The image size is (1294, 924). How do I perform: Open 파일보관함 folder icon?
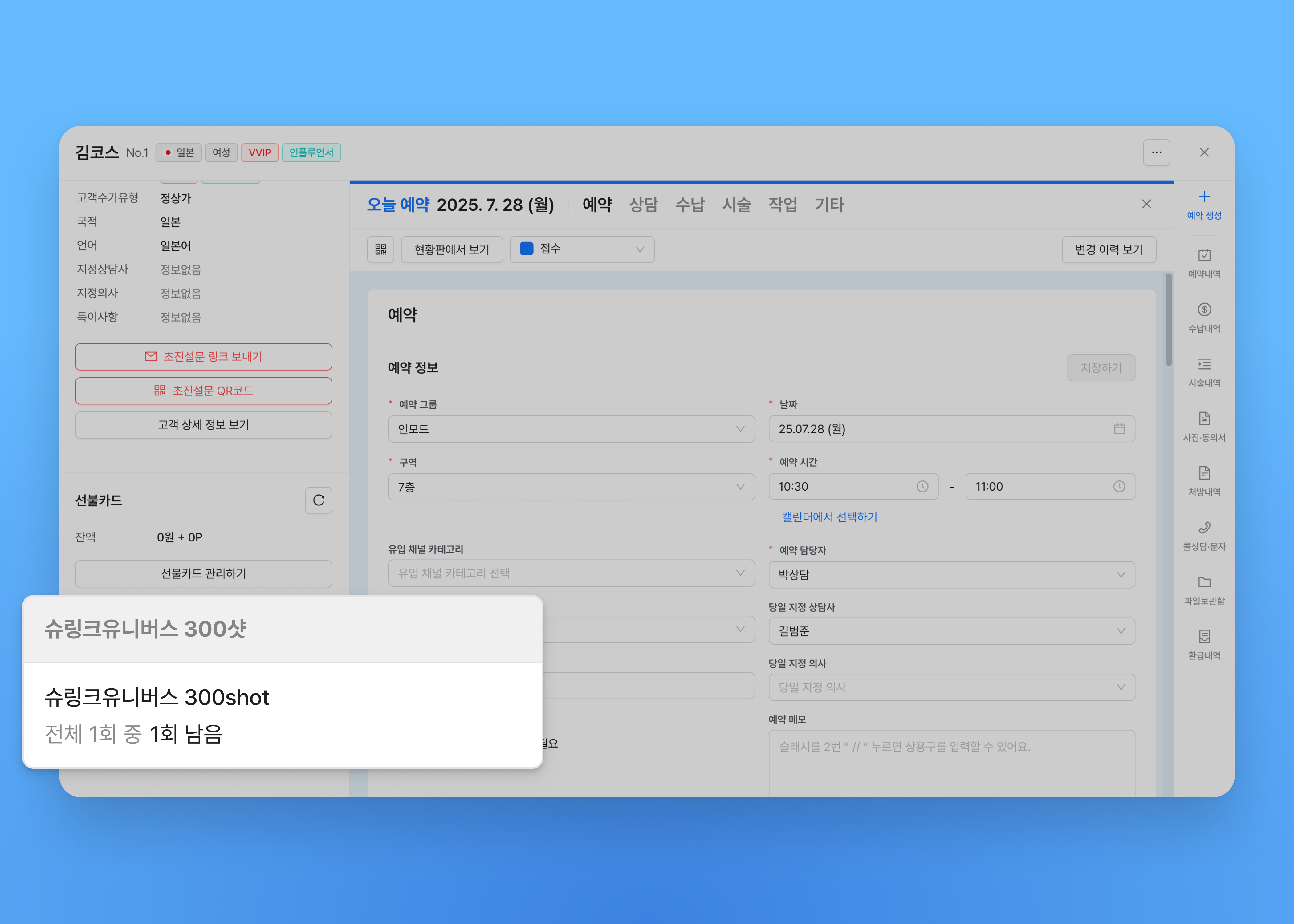(1203, 582)
